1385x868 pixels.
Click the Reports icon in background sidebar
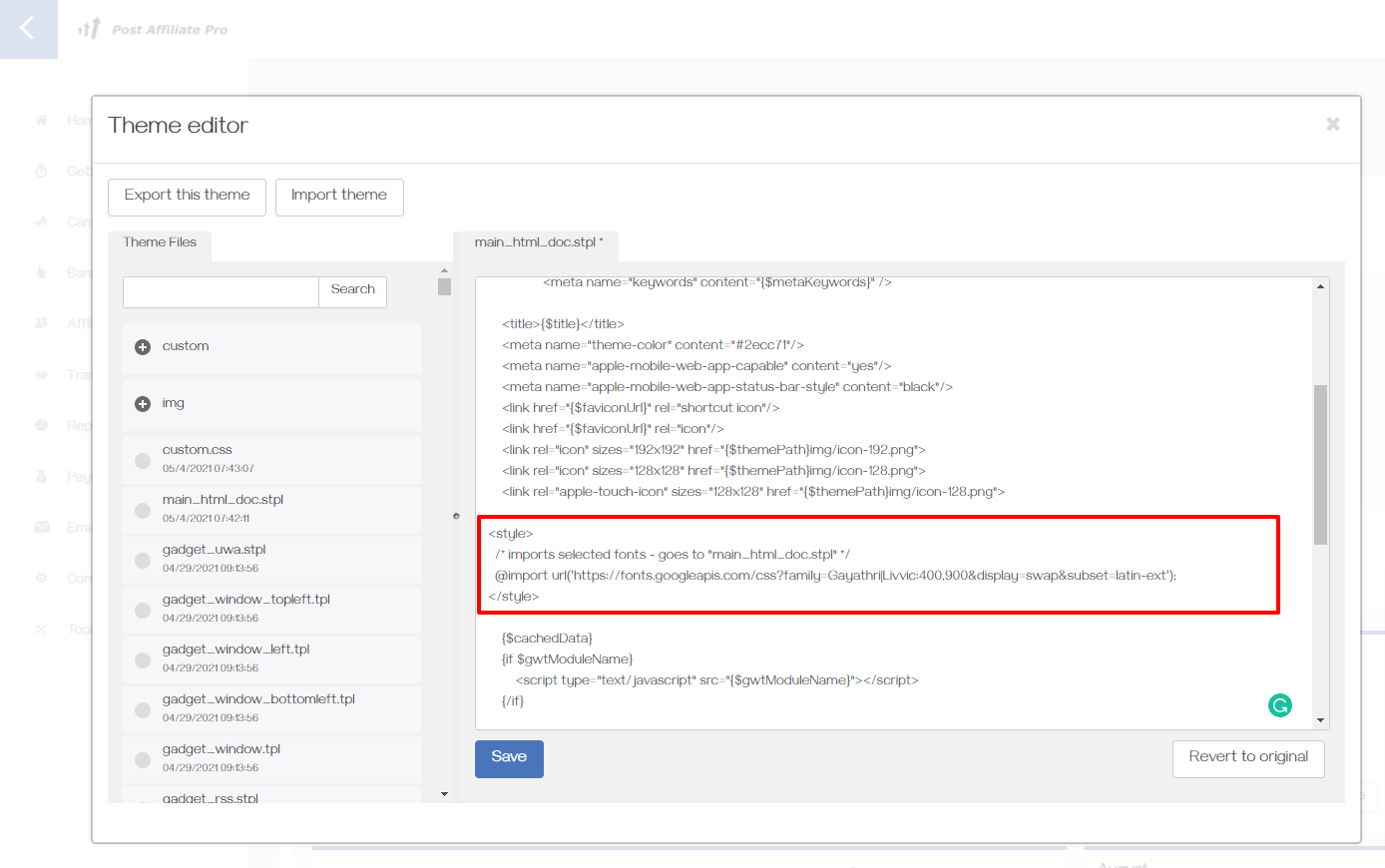coord(42,425)
